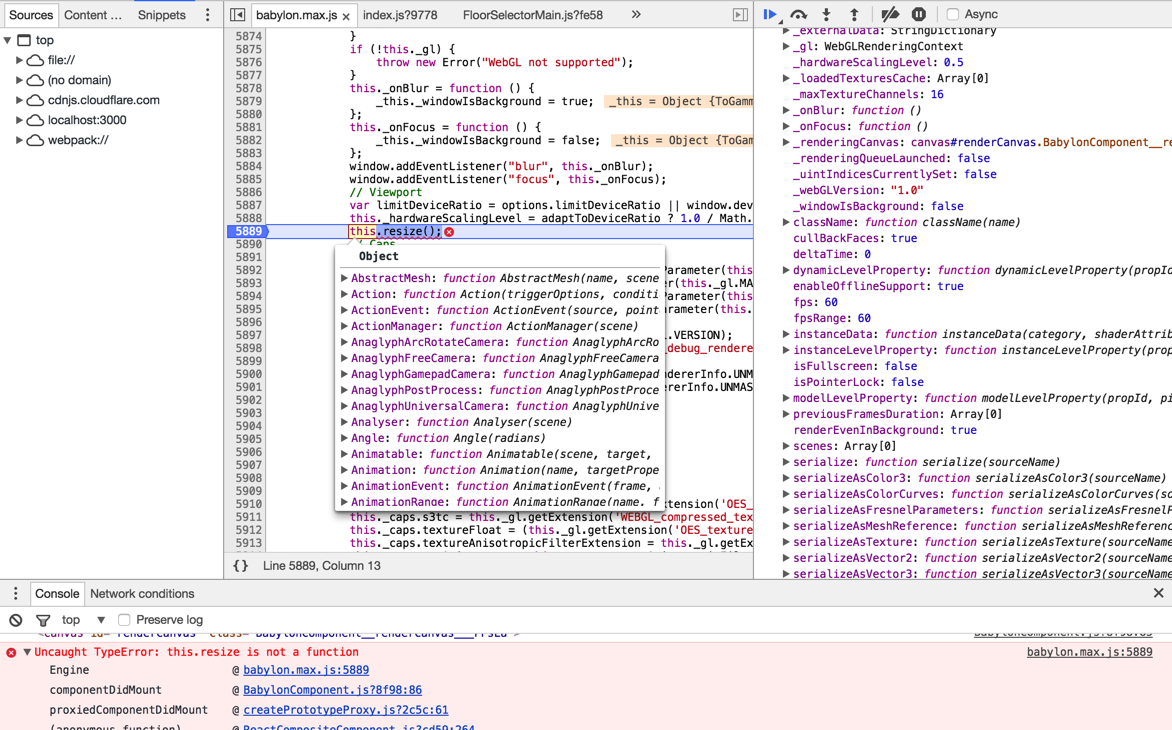Click the red error icon in console message
The width and height of the screenshot is (1172, 730).
pos(11,652)
